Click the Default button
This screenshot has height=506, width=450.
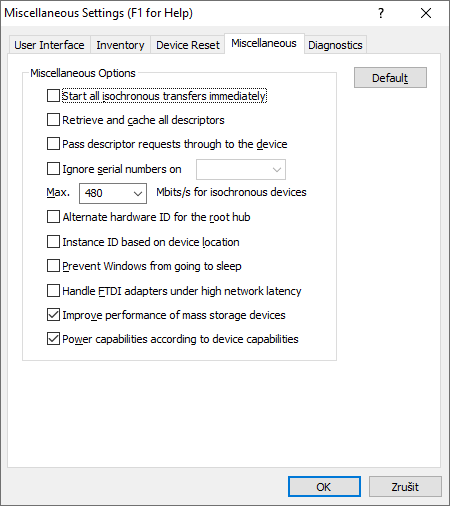[x=390, y=78]
